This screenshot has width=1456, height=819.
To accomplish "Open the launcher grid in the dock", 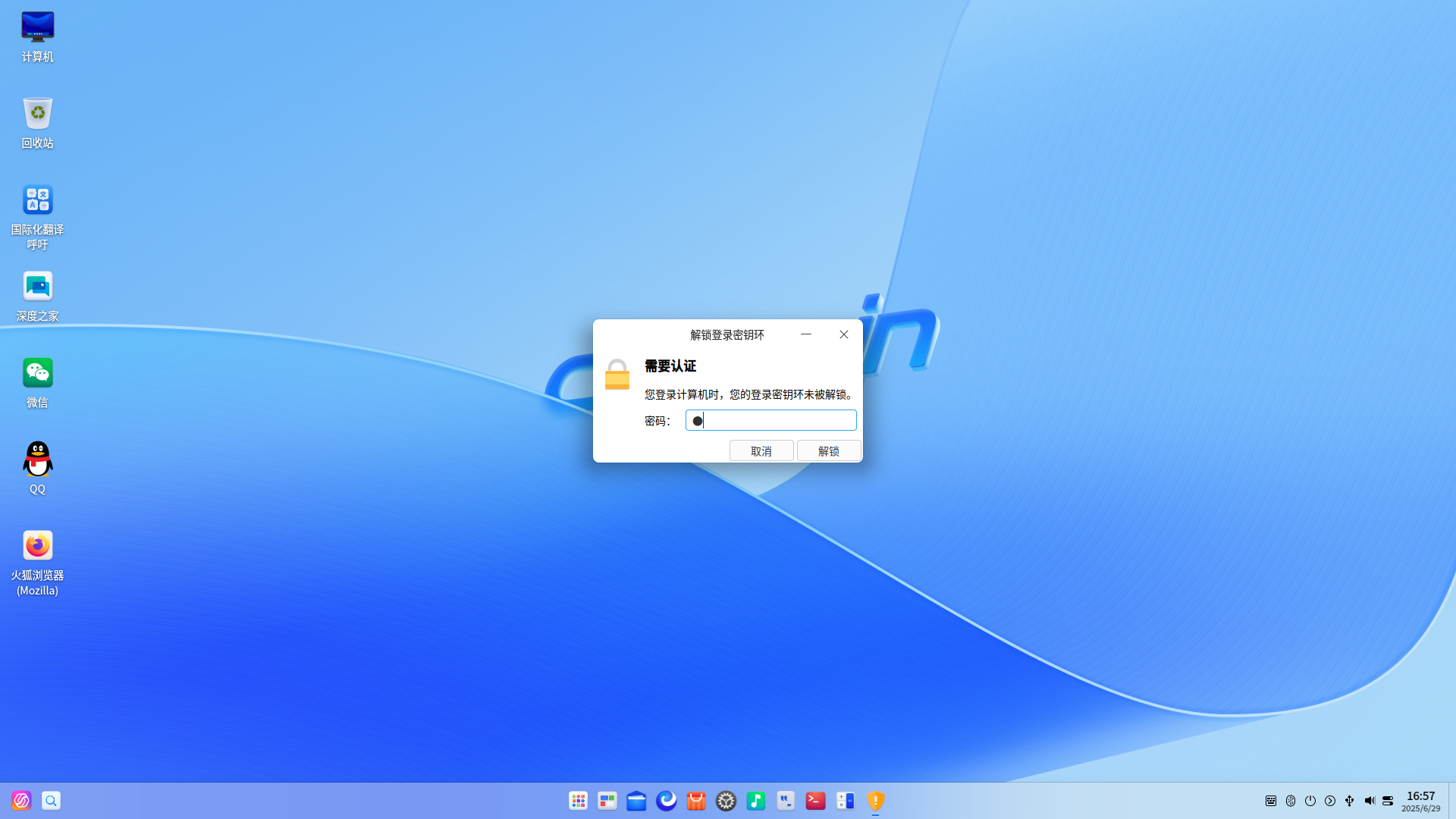I will [578, 801].
